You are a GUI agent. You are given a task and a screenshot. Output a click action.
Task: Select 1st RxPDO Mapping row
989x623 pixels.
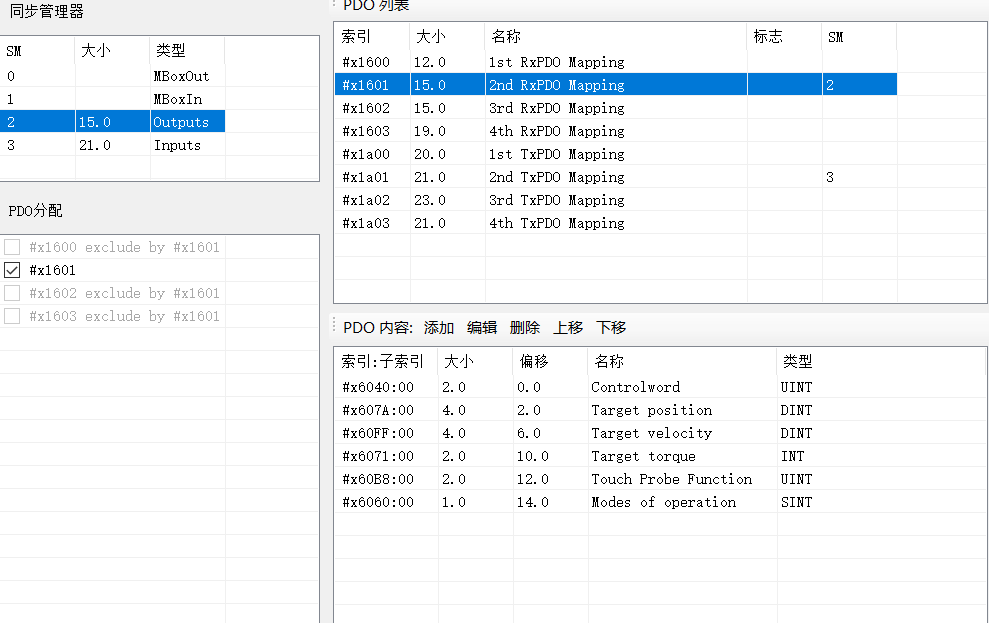click(556, 62)
